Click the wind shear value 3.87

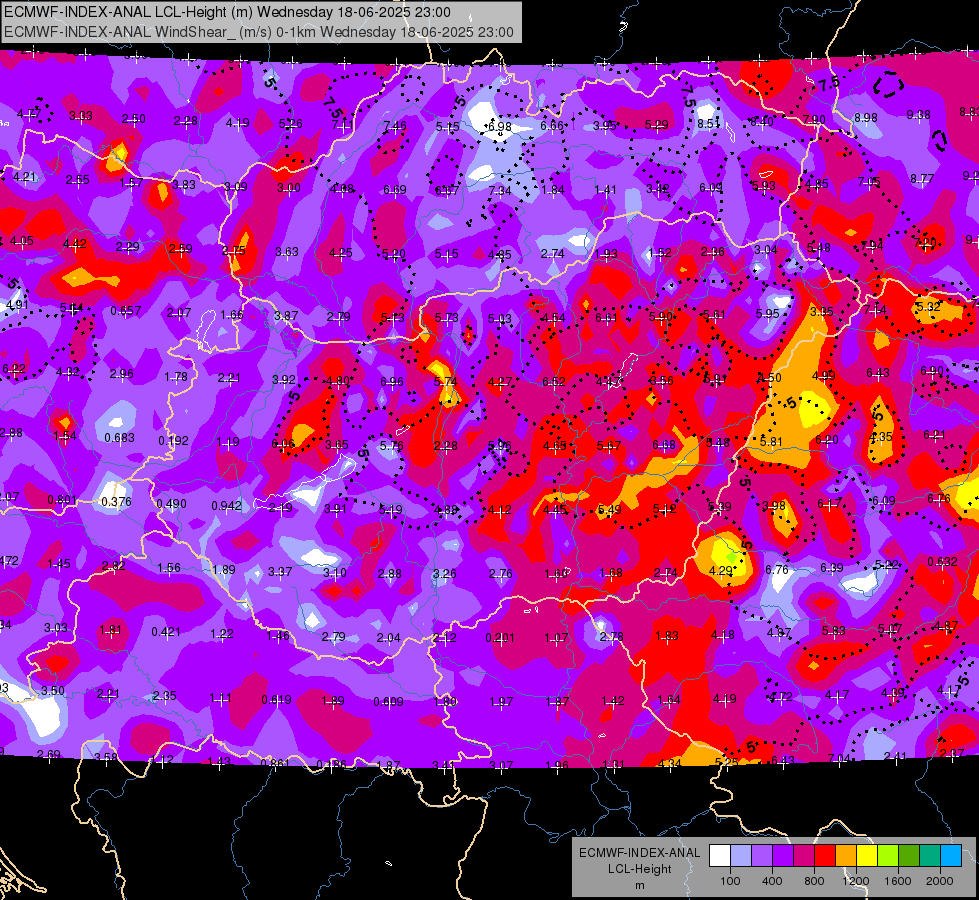point(285,315)
